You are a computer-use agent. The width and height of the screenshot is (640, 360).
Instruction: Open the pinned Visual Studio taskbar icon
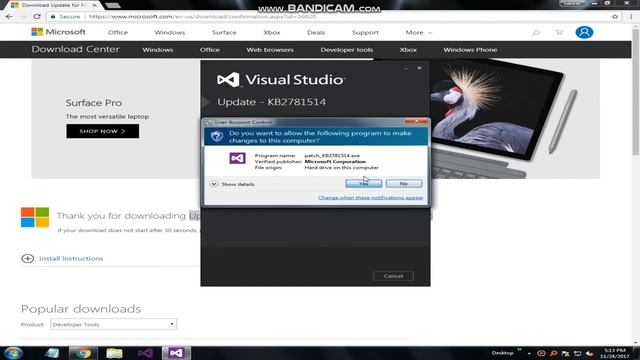tap(145, 353)
